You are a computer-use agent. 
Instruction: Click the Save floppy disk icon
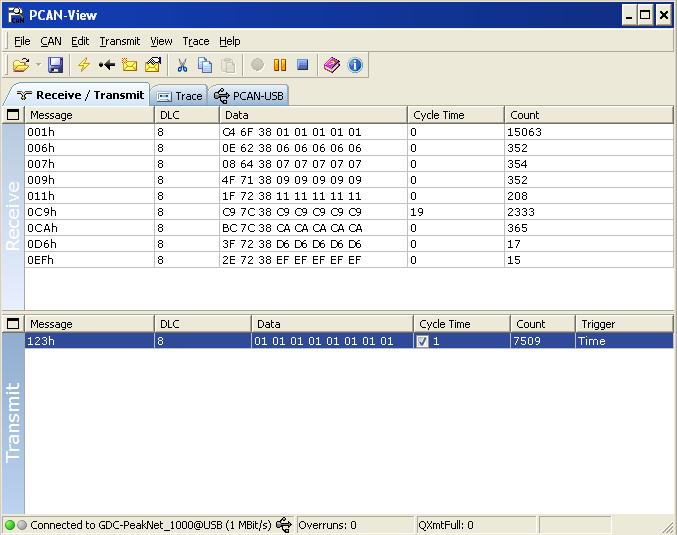point(56,65)
